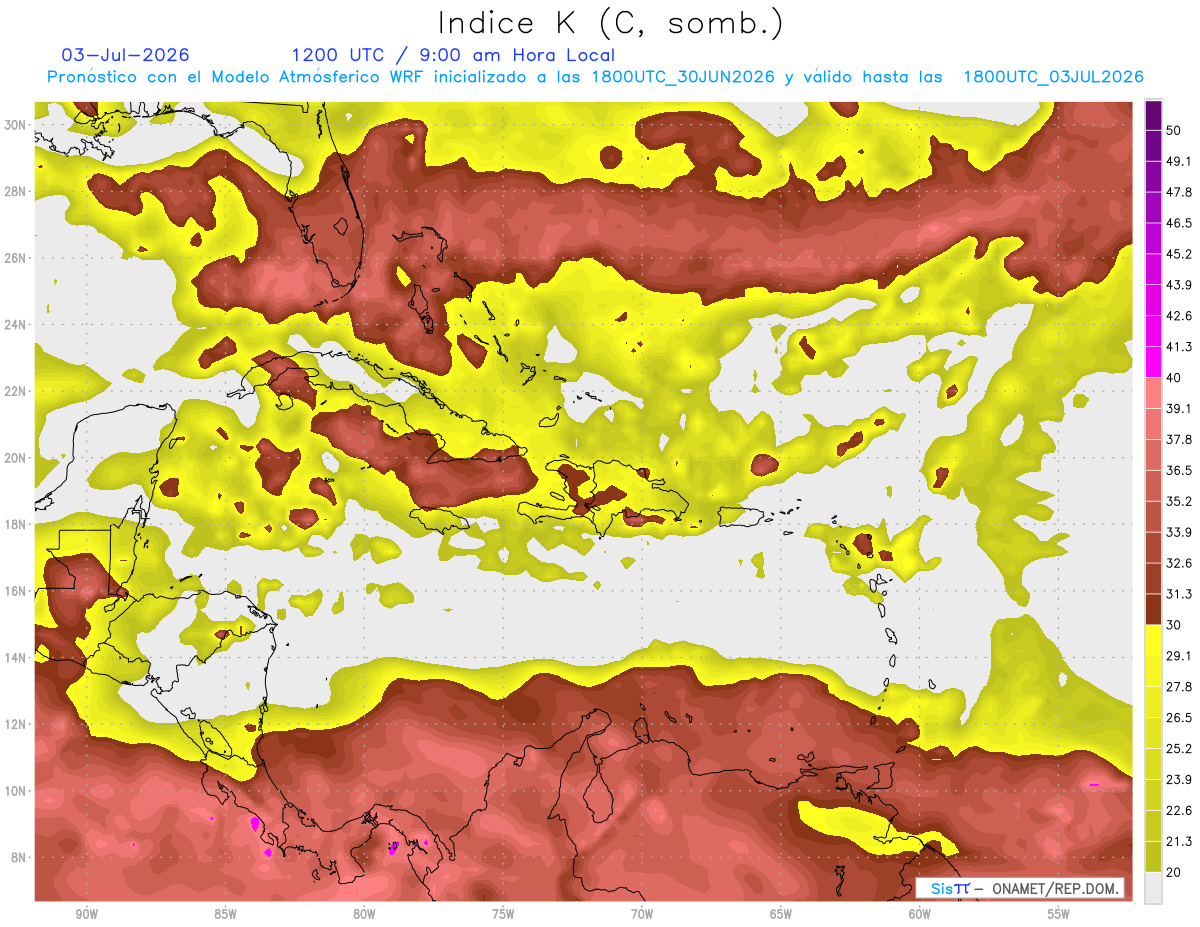Viewport: 1200px width, 927px height.
Task: Click the colorbar value 22.6
Action: (x=1179, y=810)
